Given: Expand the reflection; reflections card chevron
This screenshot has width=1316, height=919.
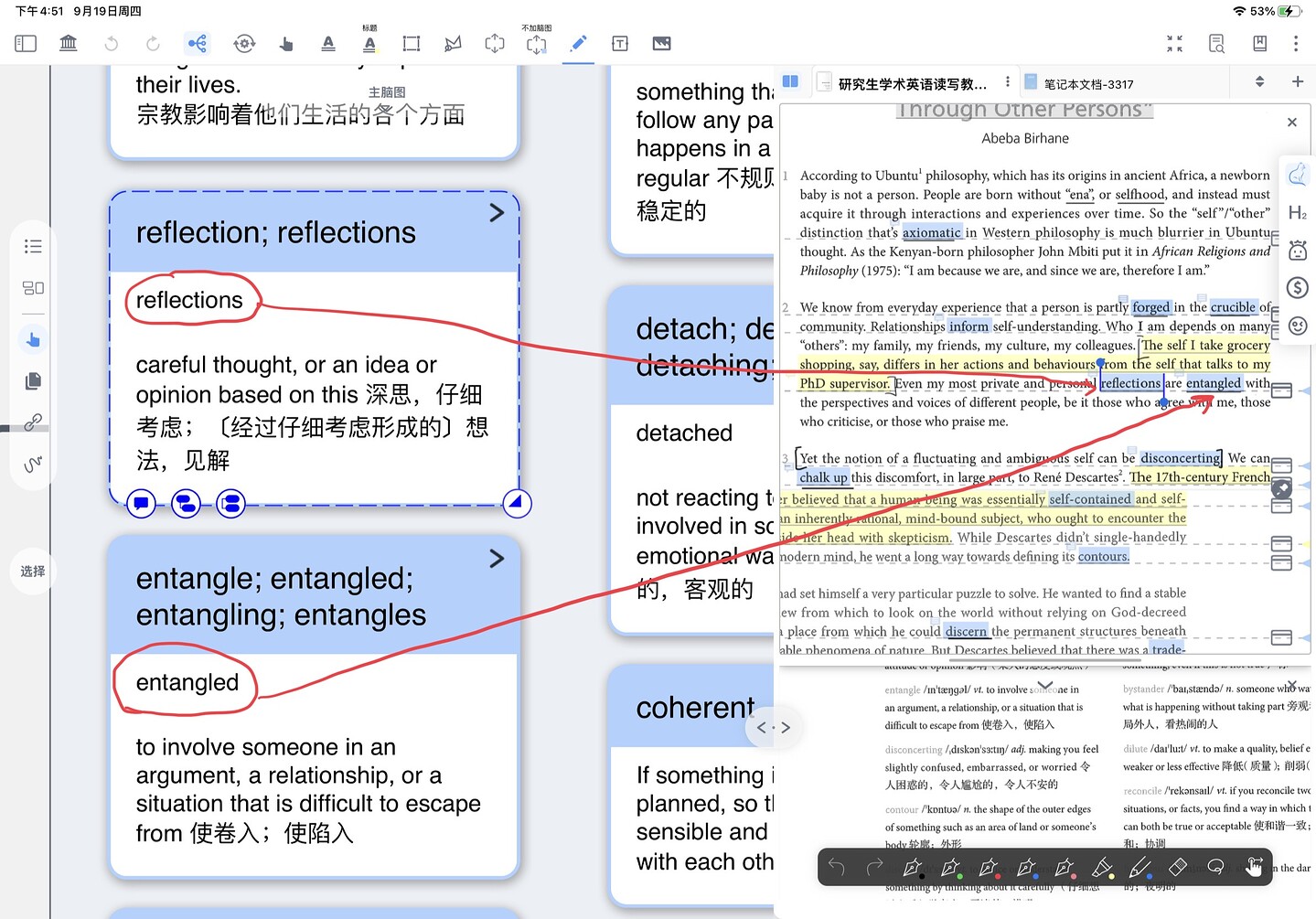Looking at the screenshot, I should (497, 213).
